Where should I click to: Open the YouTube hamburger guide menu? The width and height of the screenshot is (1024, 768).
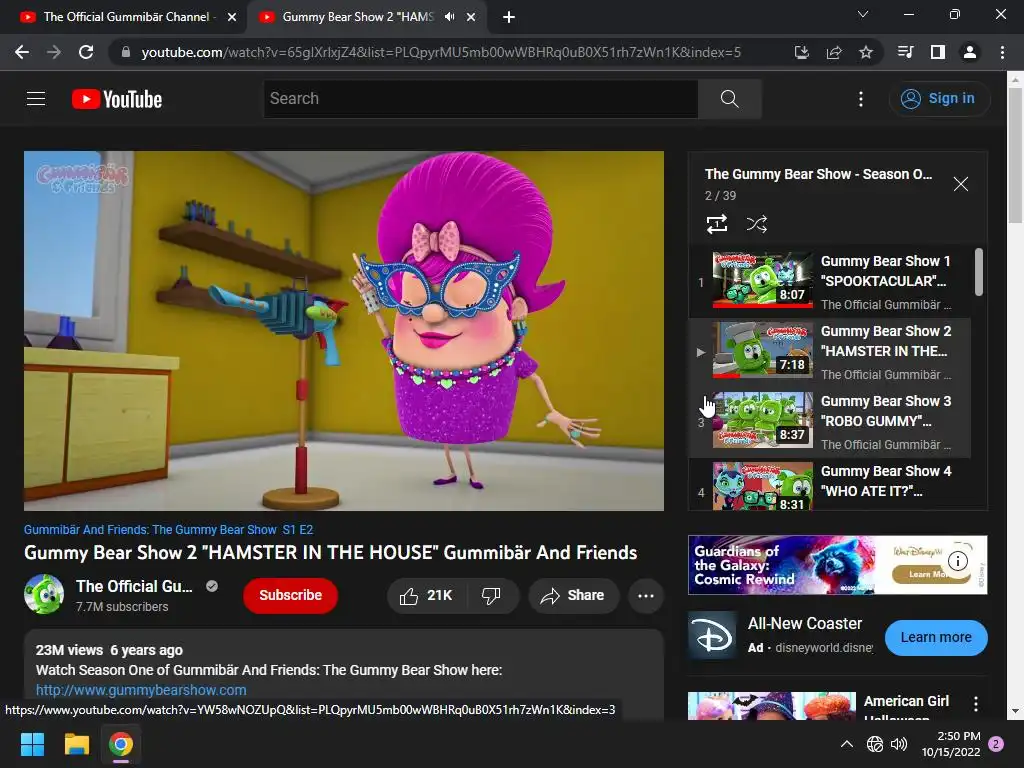pos(36,99)
